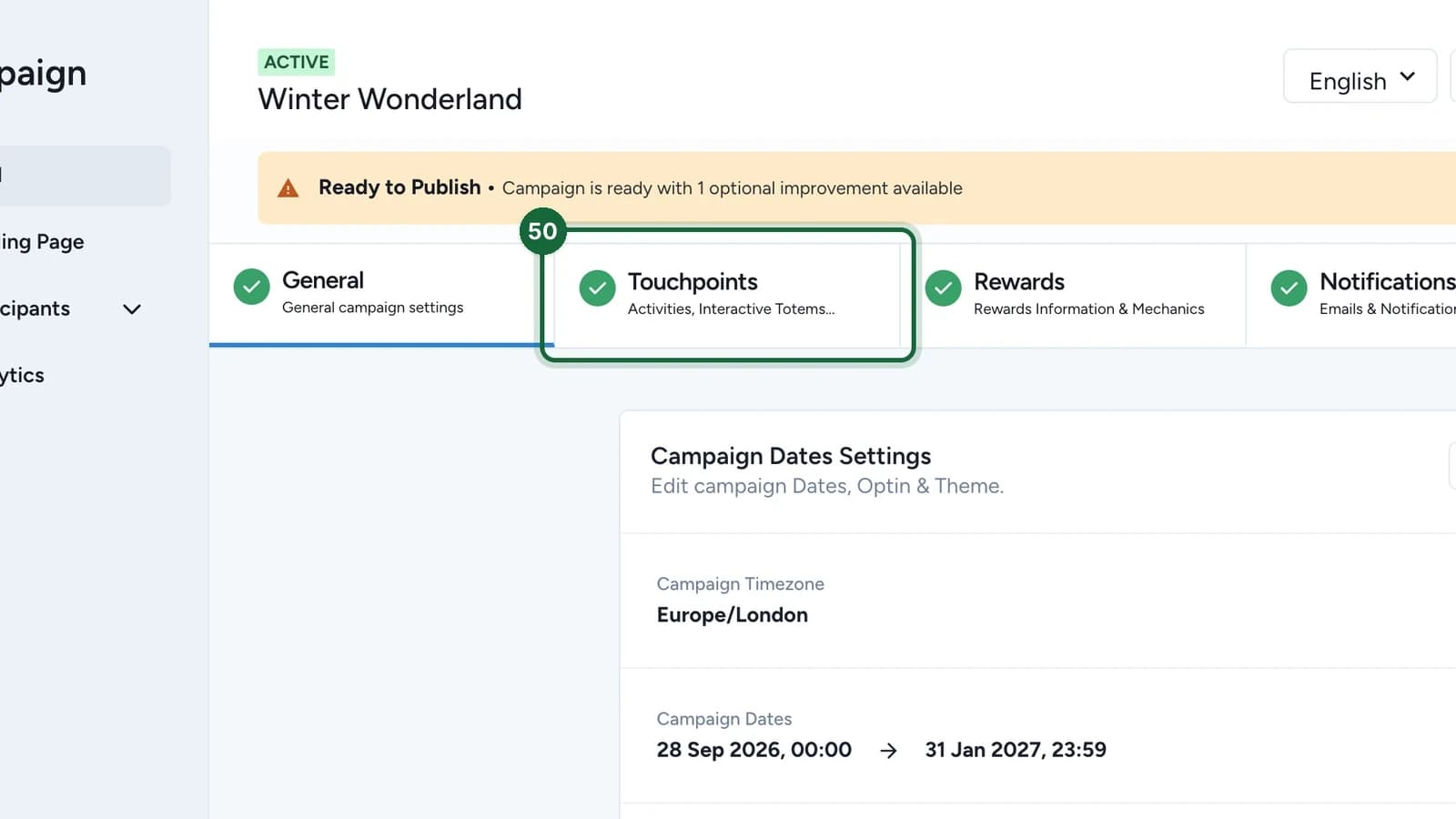Click the Campaign Timezone label
This screenshot has height=819, width=1456.
pos(741,584)
